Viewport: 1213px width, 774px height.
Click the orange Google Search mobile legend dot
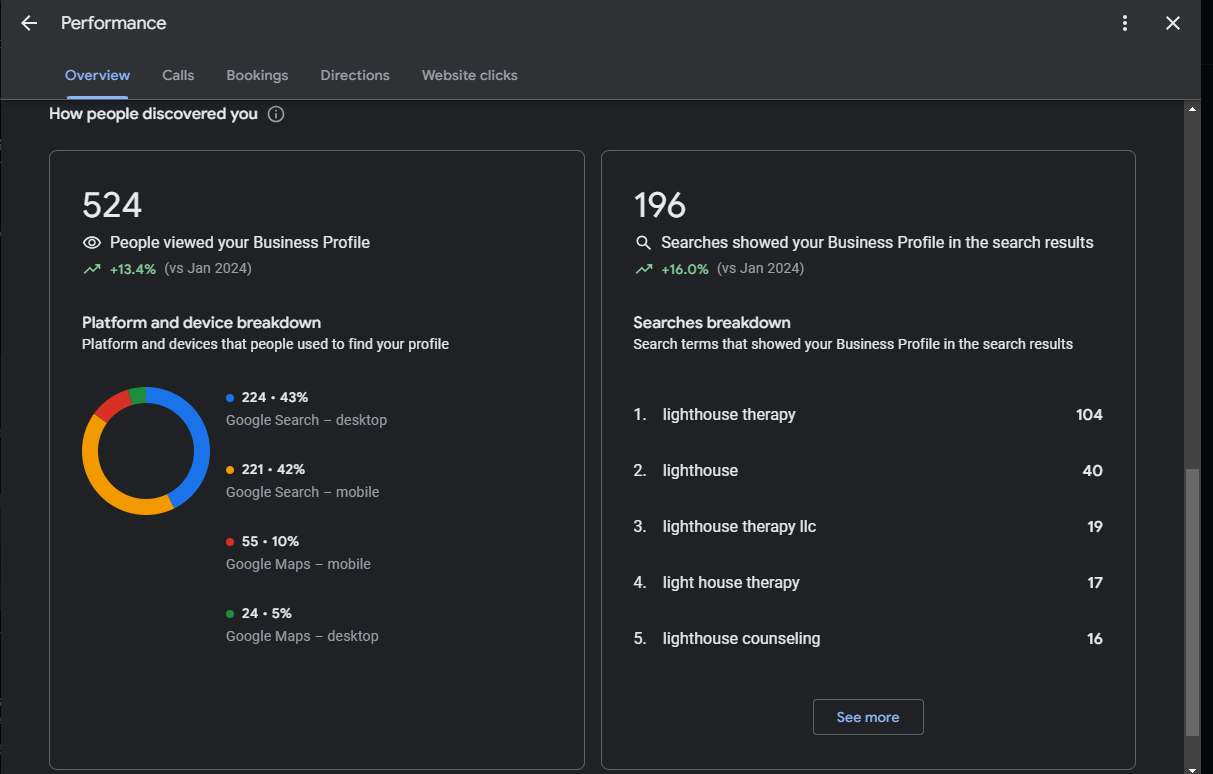230,470
